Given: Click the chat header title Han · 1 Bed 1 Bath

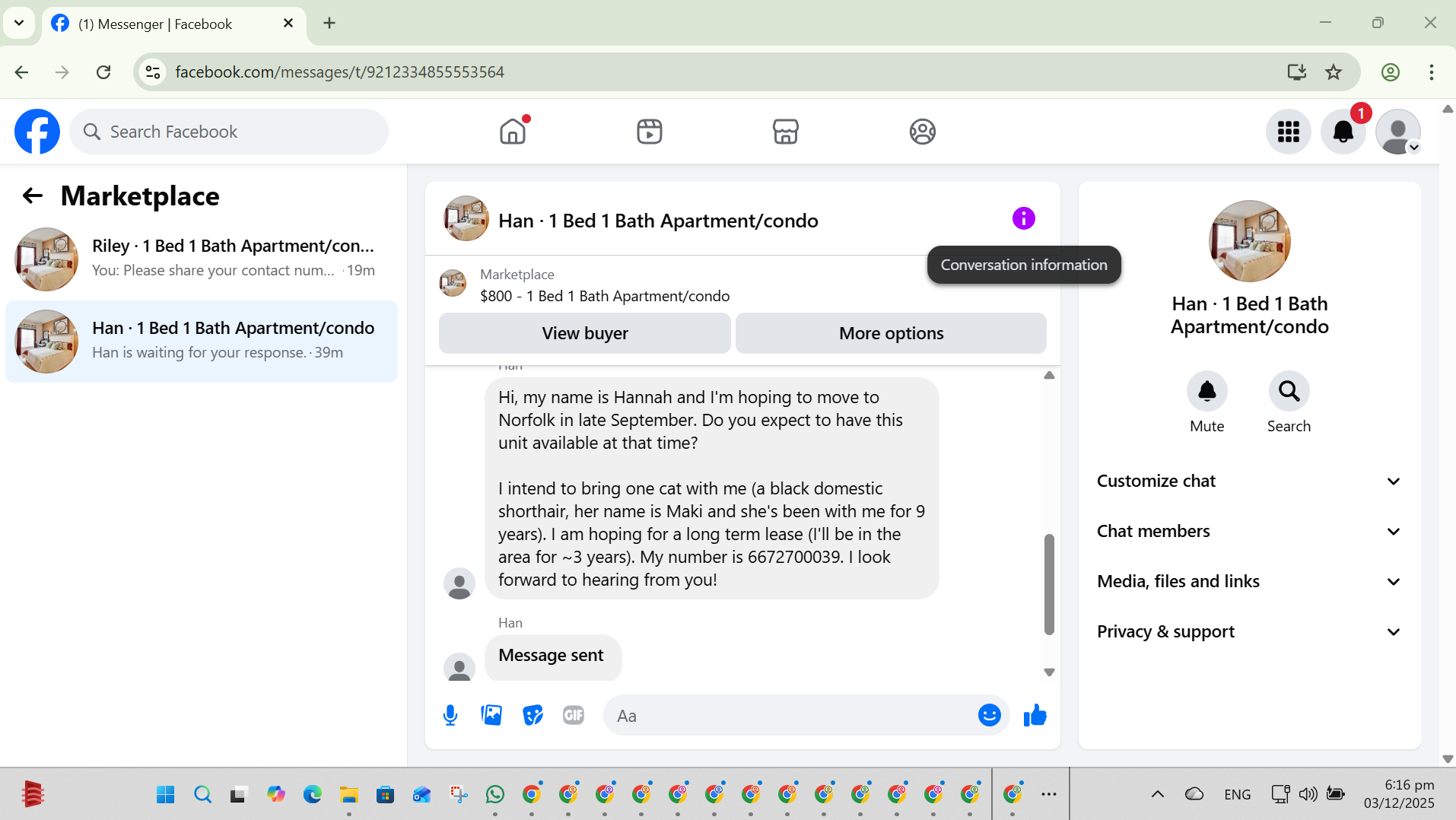Looking at the screenshot, I should [x=658, y=221].
